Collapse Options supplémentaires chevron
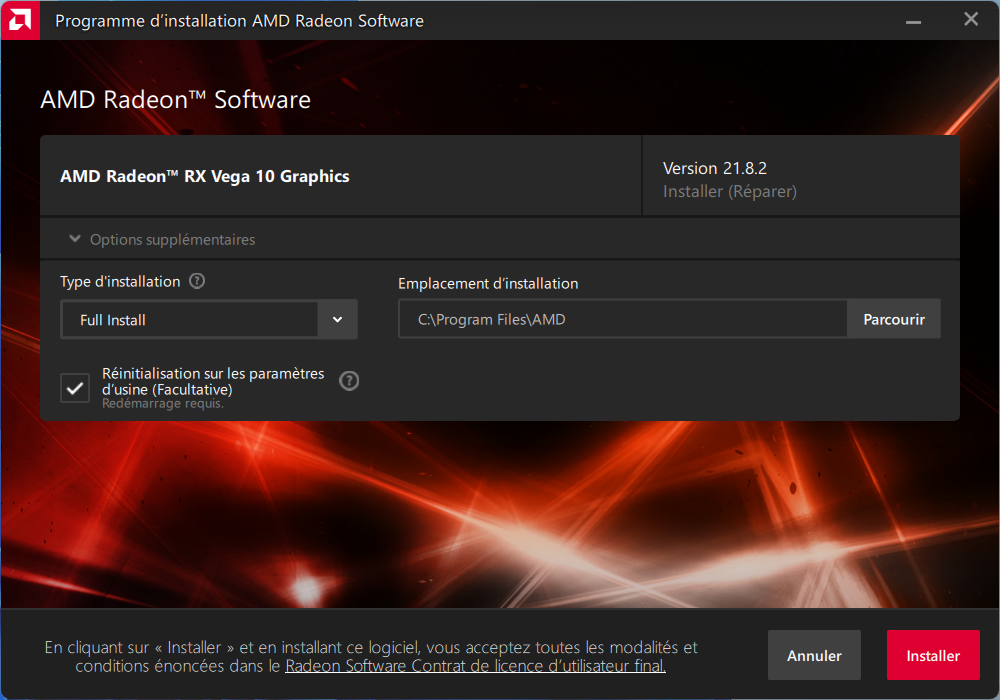 pos(75,239)
